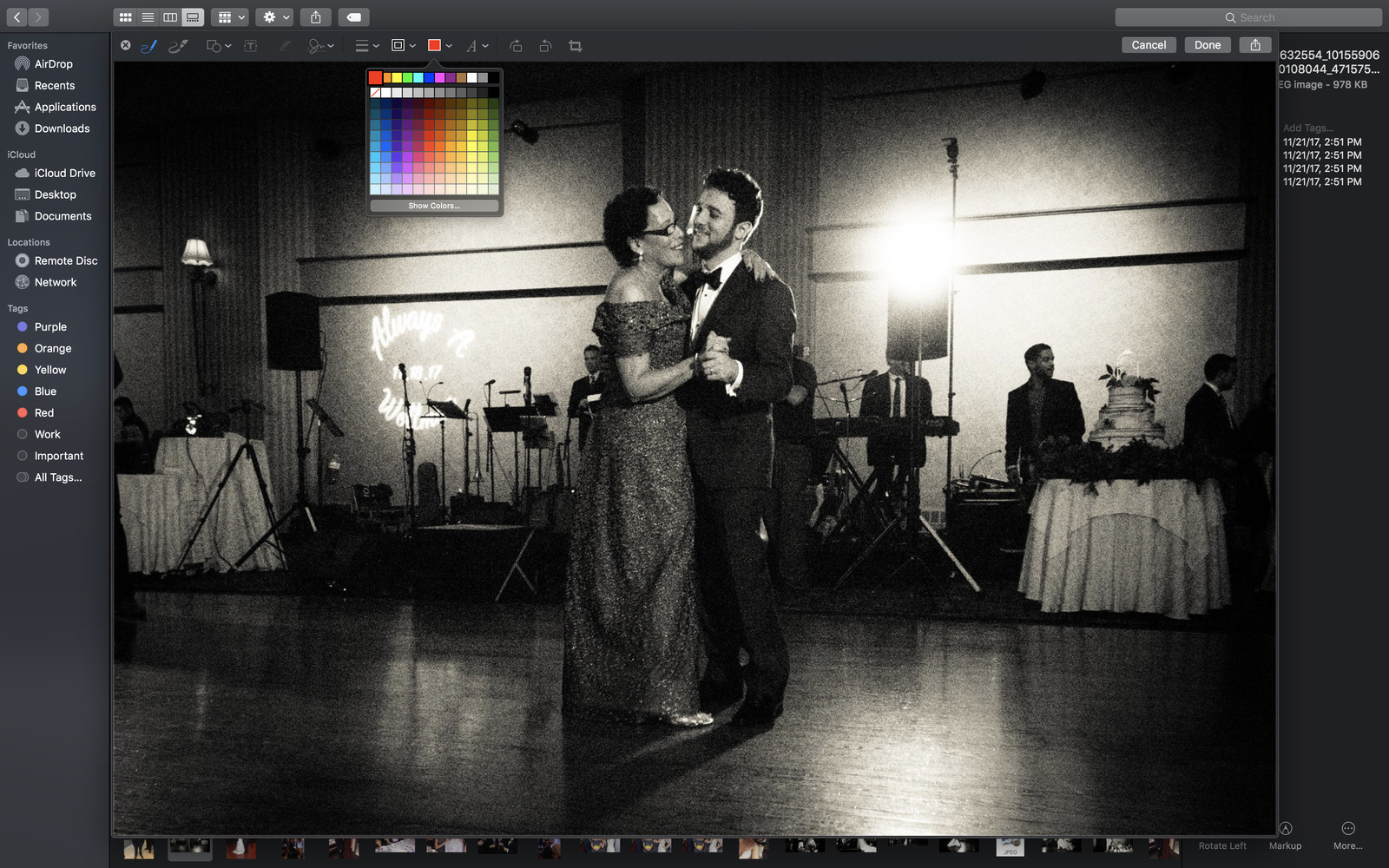Expand the Sign signature dropdown
Screen dimensions: 1389x868
click(320, 46)
